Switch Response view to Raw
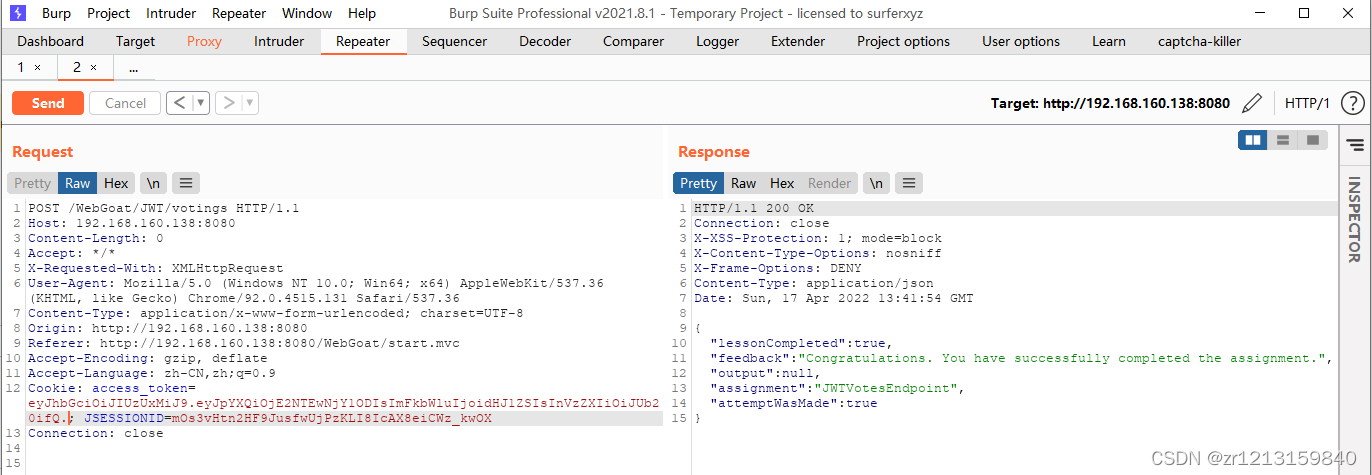The image size is (1372, 475). [743, 183]
